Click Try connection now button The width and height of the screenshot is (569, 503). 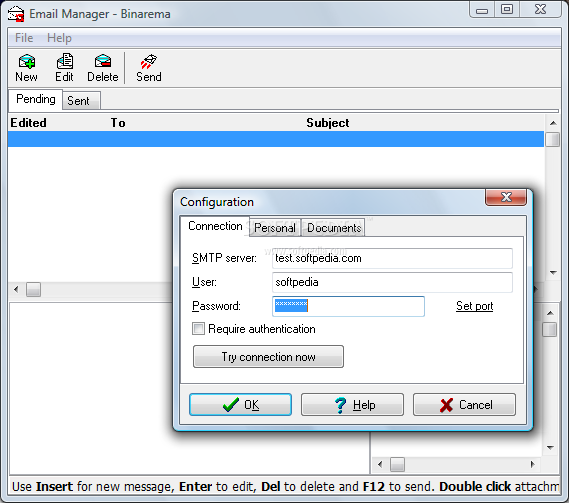269,357
